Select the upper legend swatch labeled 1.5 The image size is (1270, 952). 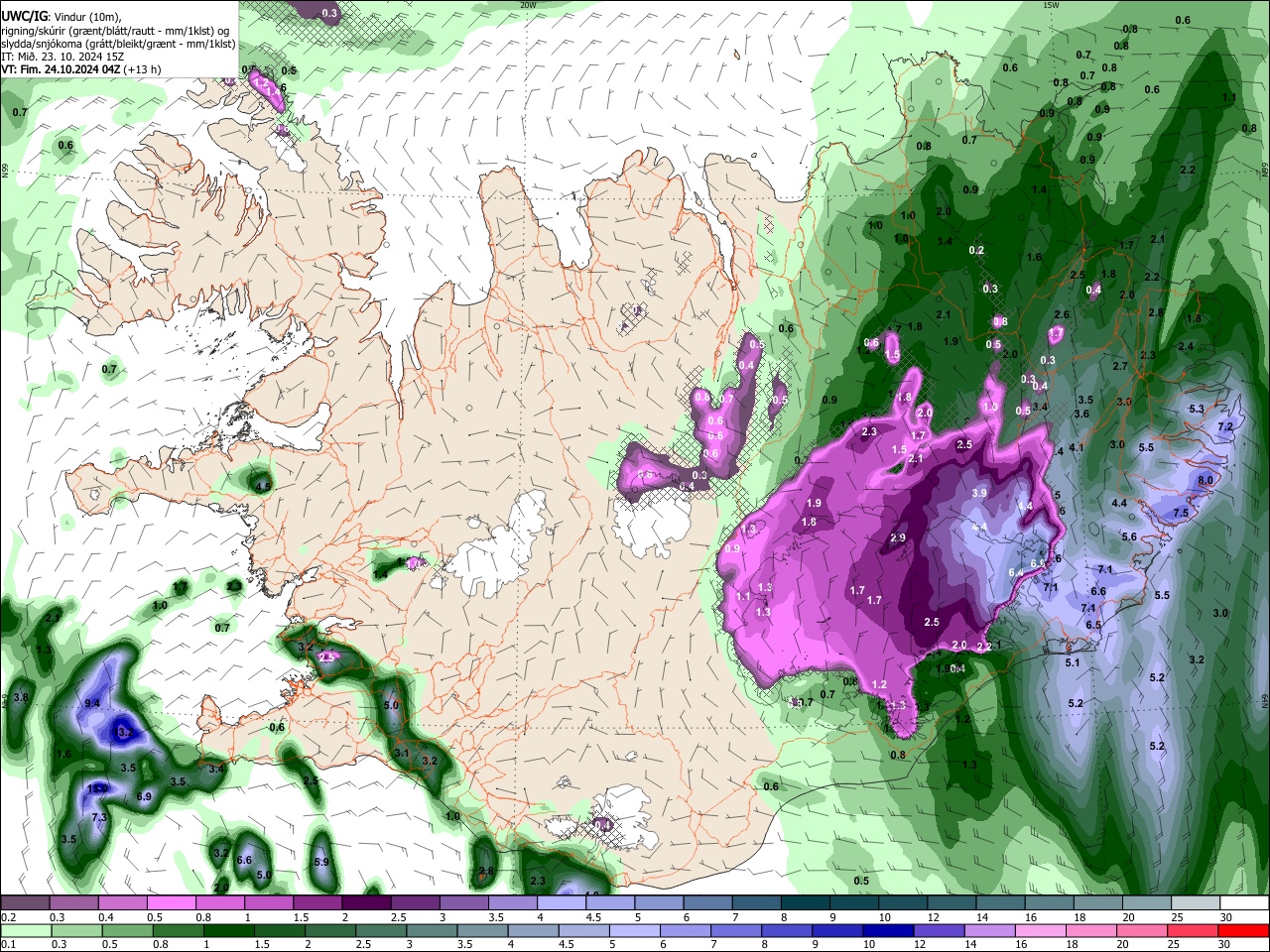[317, 903]
